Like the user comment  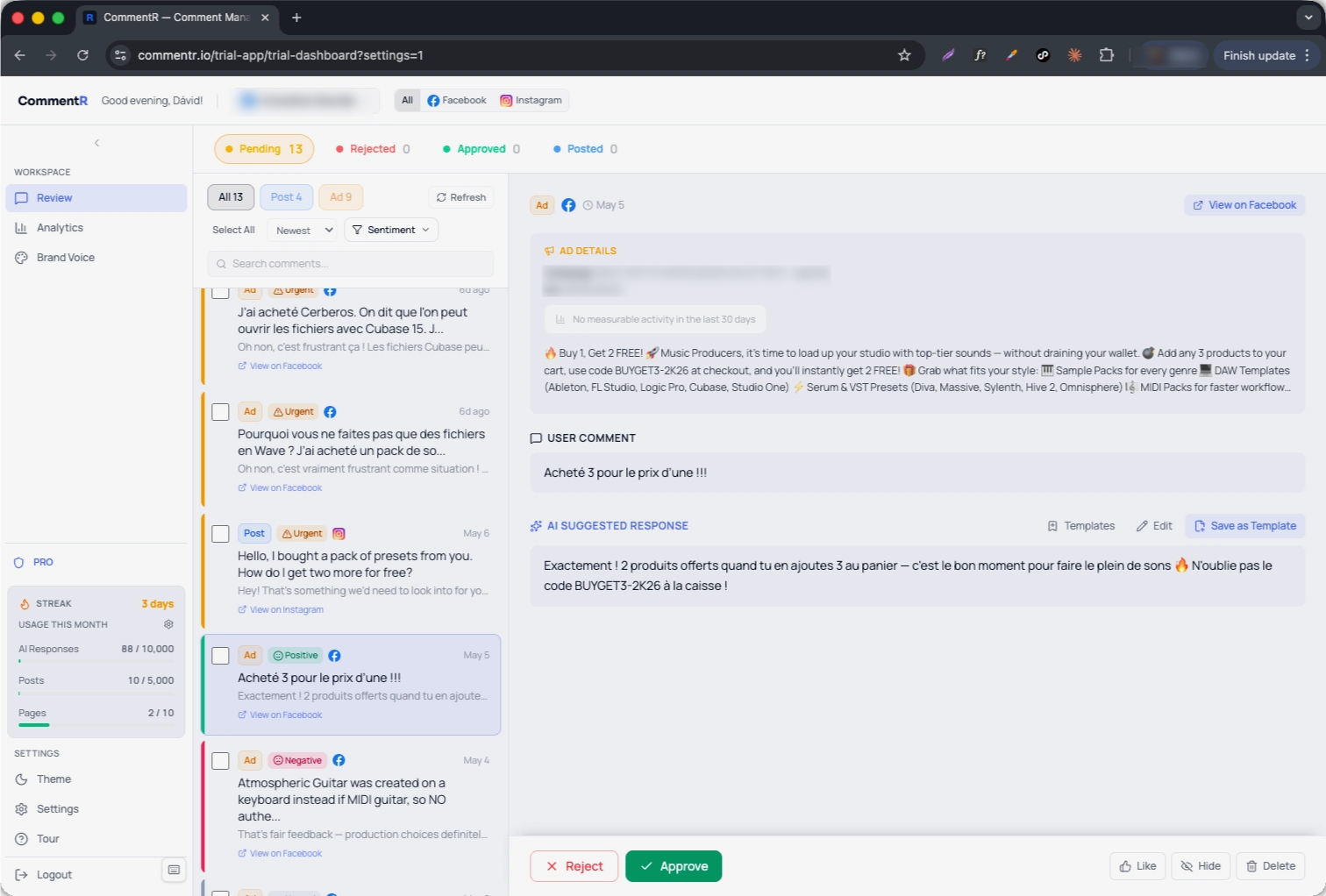click(1137, 866)
